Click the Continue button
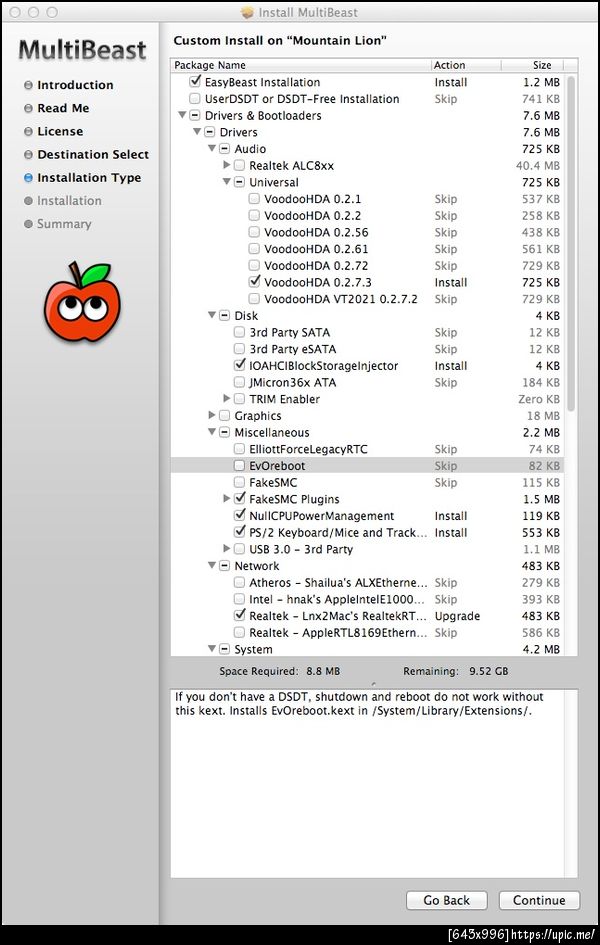 539,900
